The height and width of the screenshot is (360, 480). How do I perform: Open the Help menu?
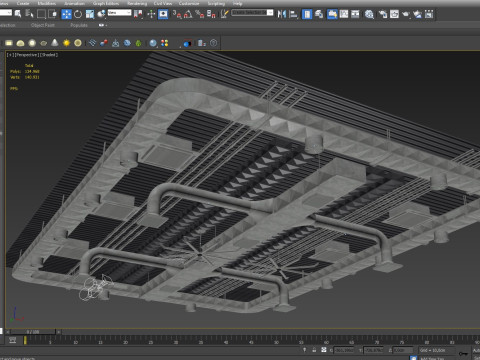point(237,3)
